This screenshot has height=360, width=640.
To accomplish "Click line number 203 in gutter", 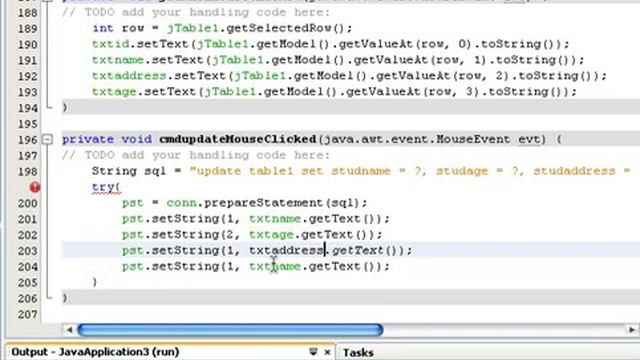I will [x=27, y=251].
